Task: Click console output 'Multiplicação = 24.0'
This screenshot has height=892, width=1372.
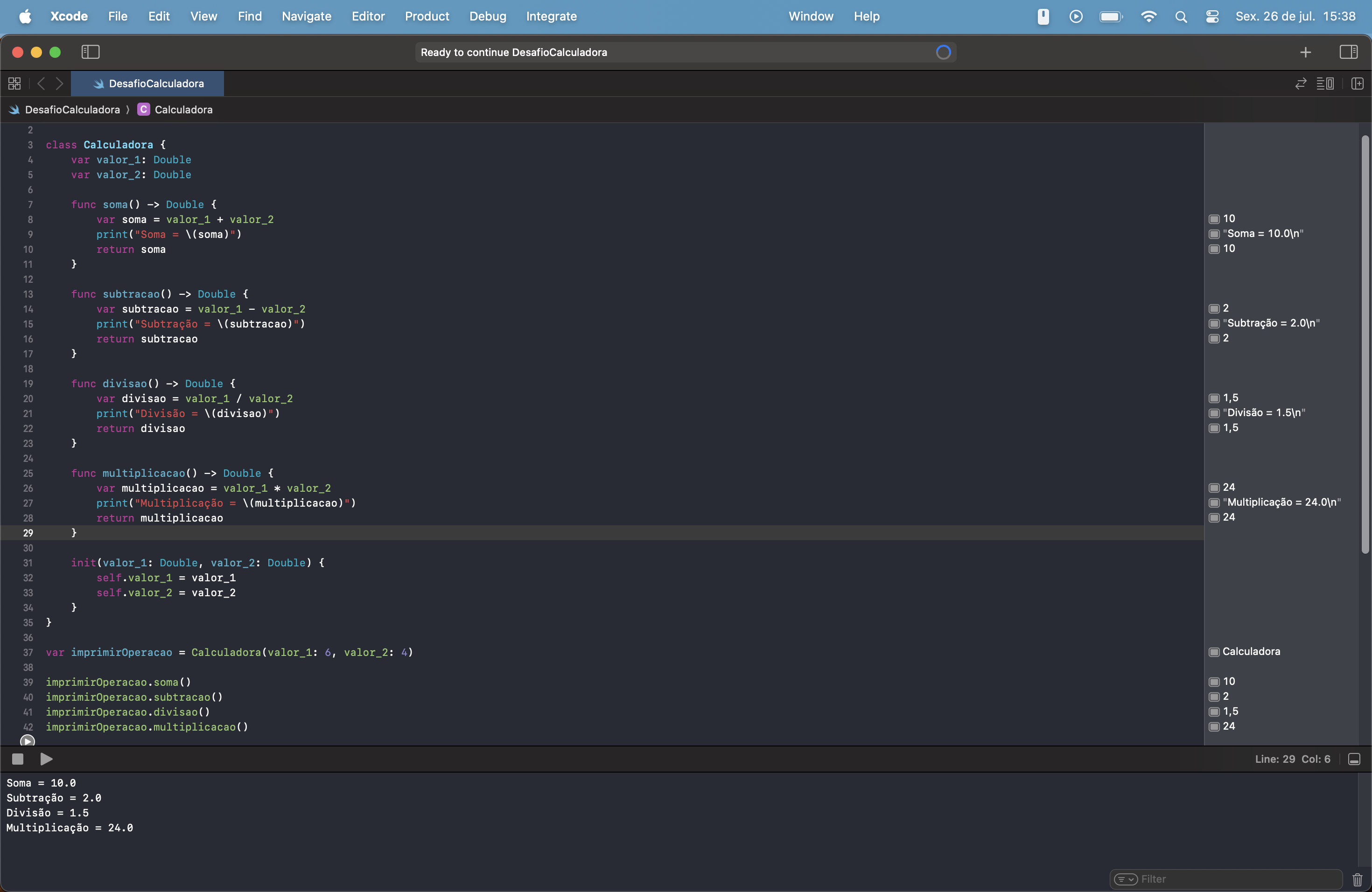Action: point(70,828)
